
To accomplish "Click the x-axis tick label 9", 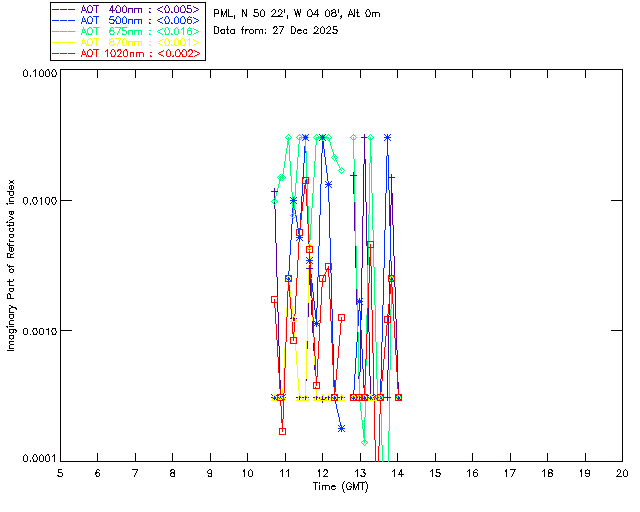I will click(x=210, y=473).
